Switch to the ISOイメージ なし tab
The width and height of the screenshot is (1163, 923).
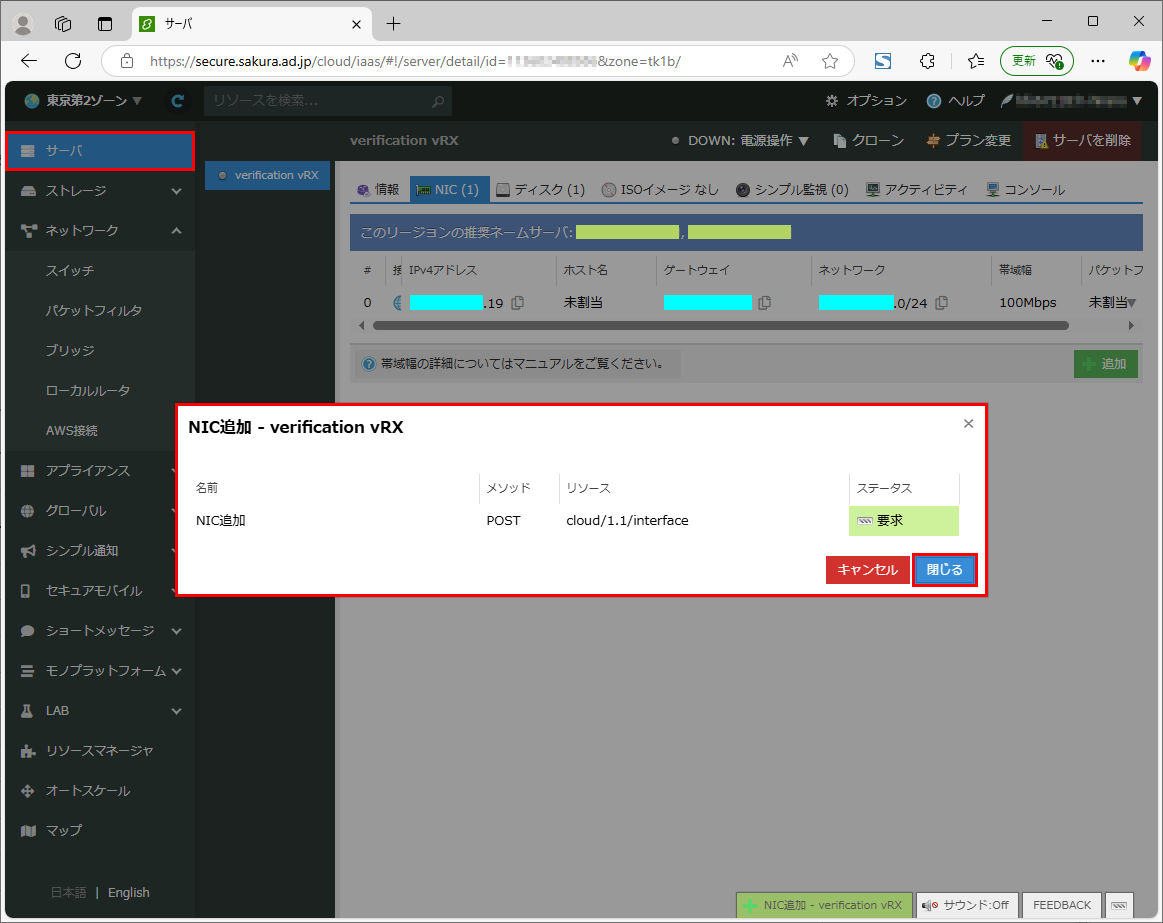coord(660,190)
